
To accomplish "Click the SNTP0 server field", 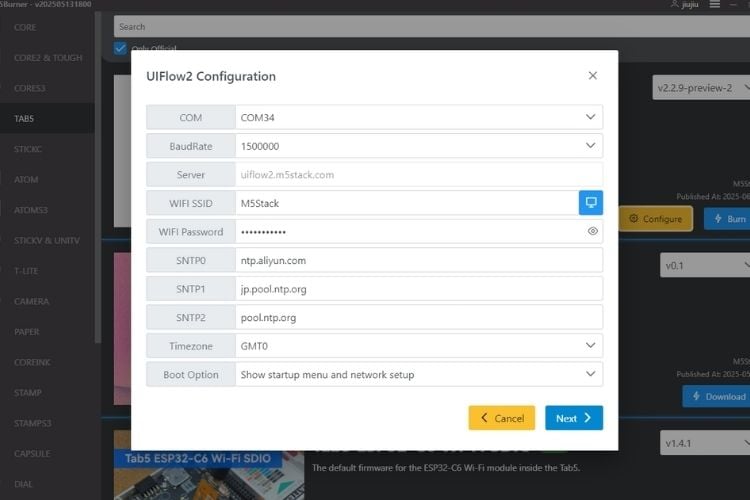I will coord(419,260).
